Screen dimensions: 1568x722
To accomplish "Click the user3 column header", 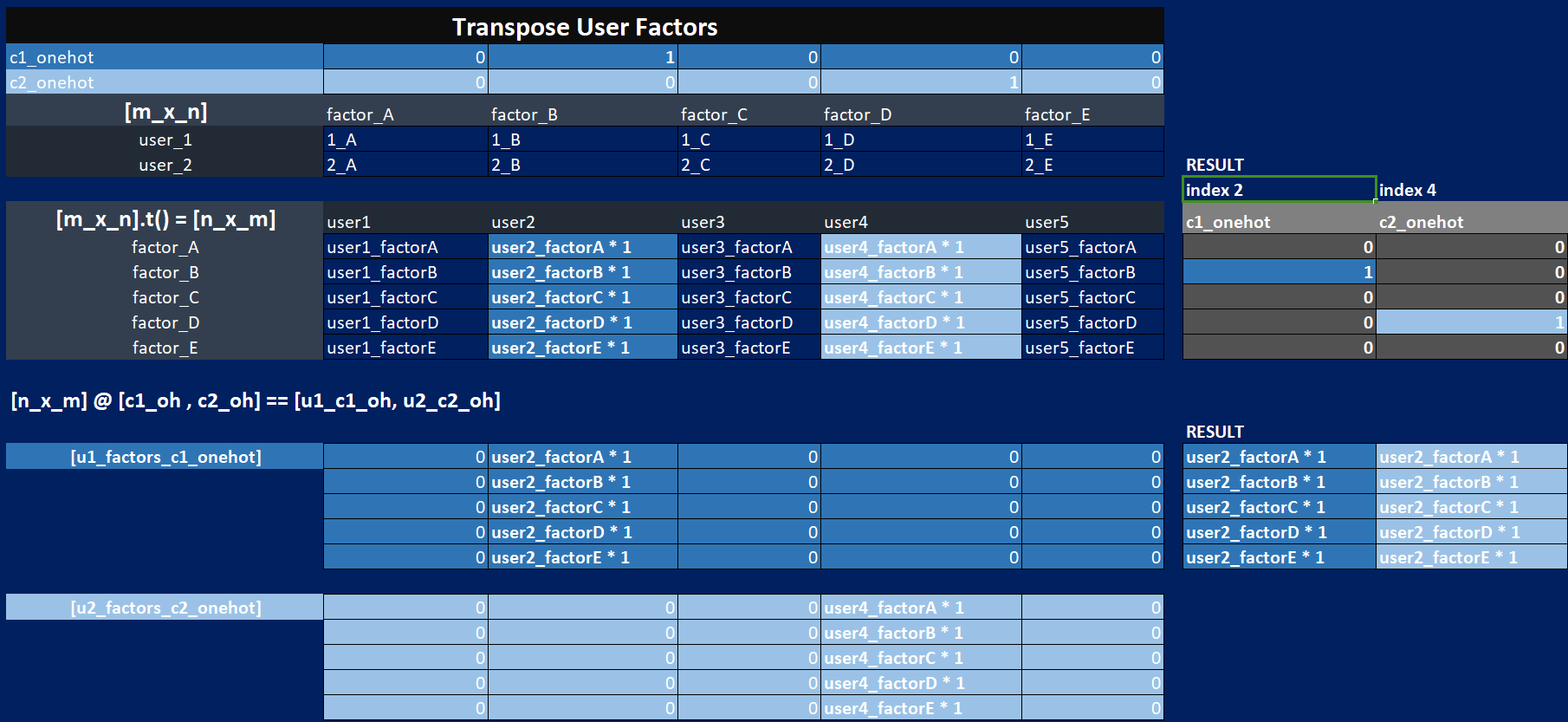I will click(748, 222).
